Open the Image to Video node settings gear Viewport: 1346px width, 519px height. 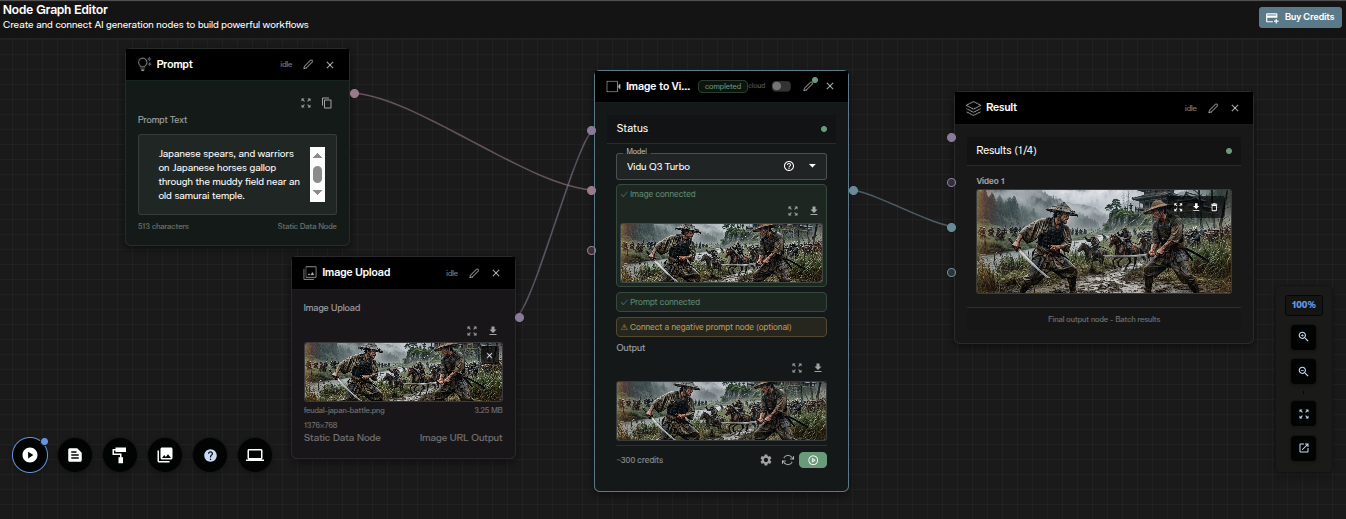coord(766,460)
